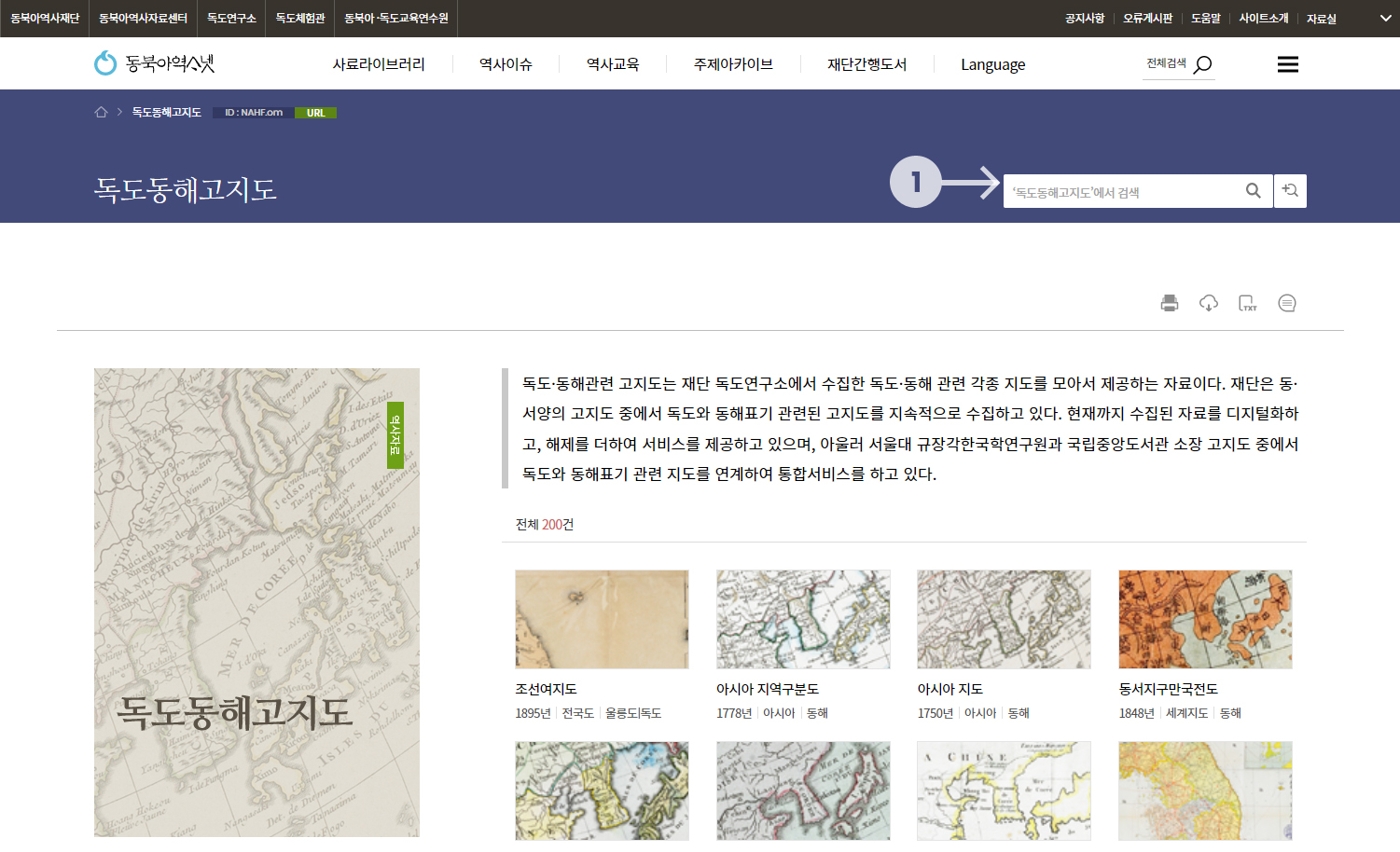Click the 전체검색 label
1400x852 pixels.
pyautogui.click(x=1167, y=63)
